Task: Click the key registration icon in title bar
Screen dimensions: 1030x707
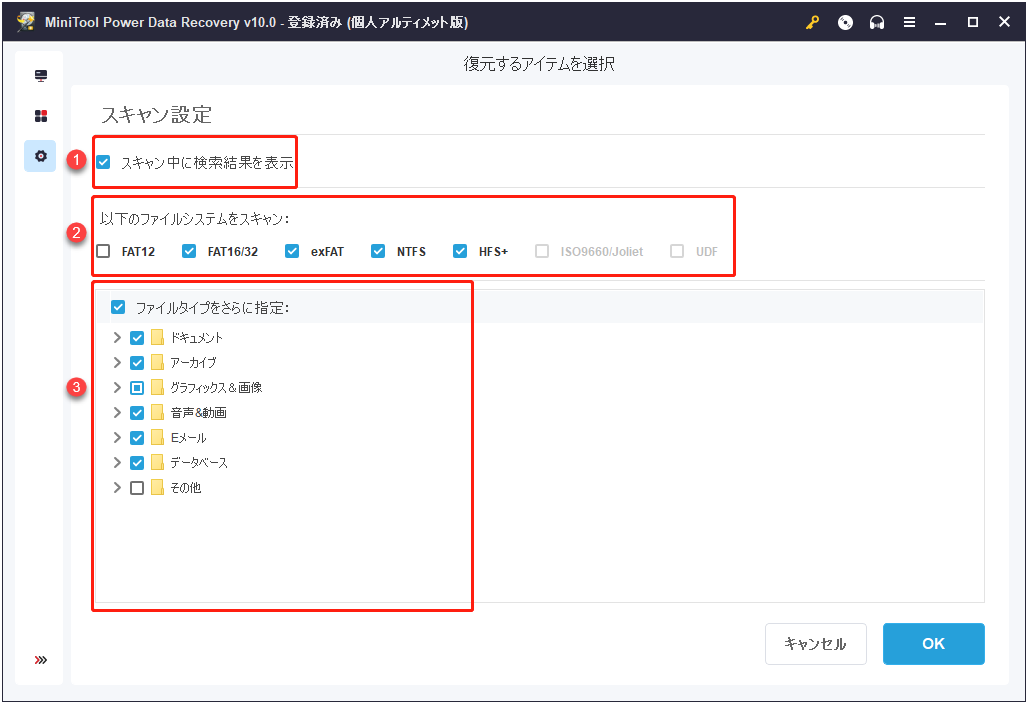Action: [x=813, y=22]
